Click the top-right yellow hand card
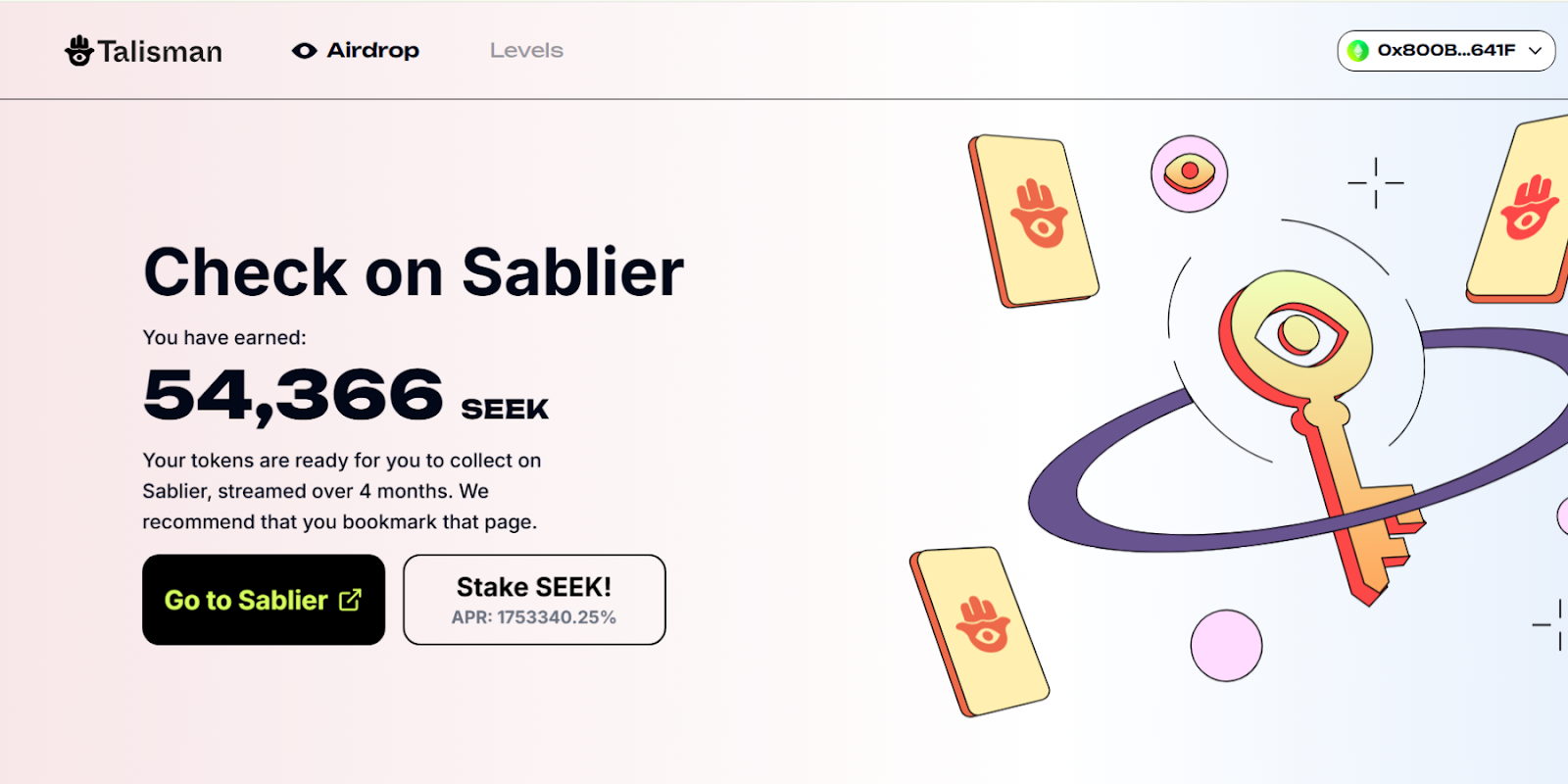 [x=1525, y=210]
